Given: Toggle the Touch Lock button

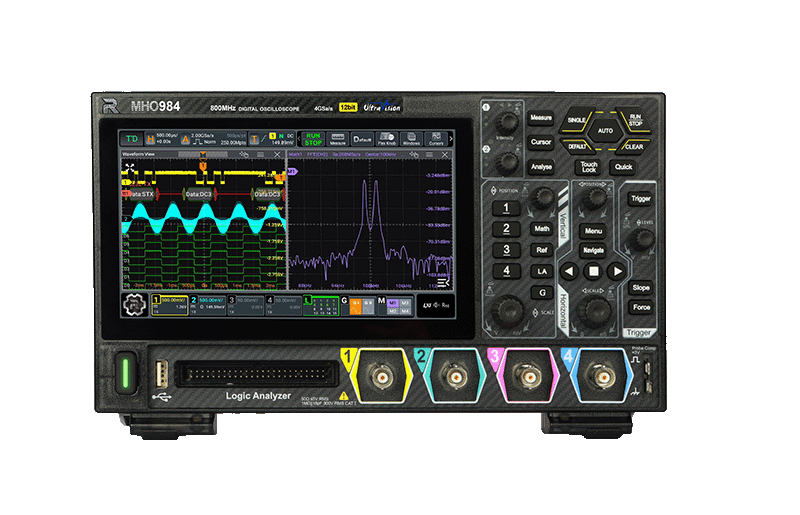Looking at the screenshot, I should [x=589, y=167].
